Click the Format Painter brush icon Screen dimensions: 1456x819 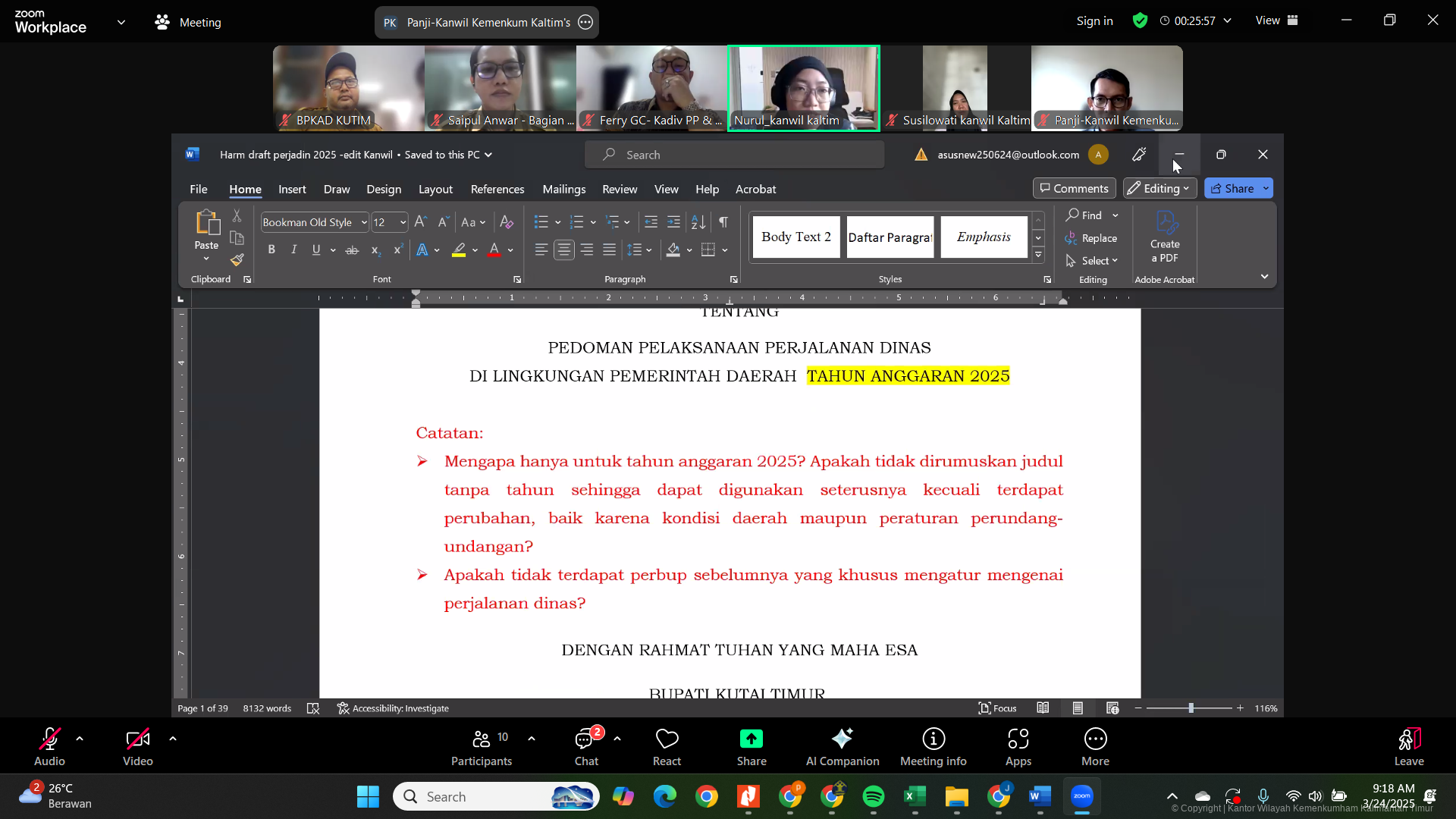point(237,260)
